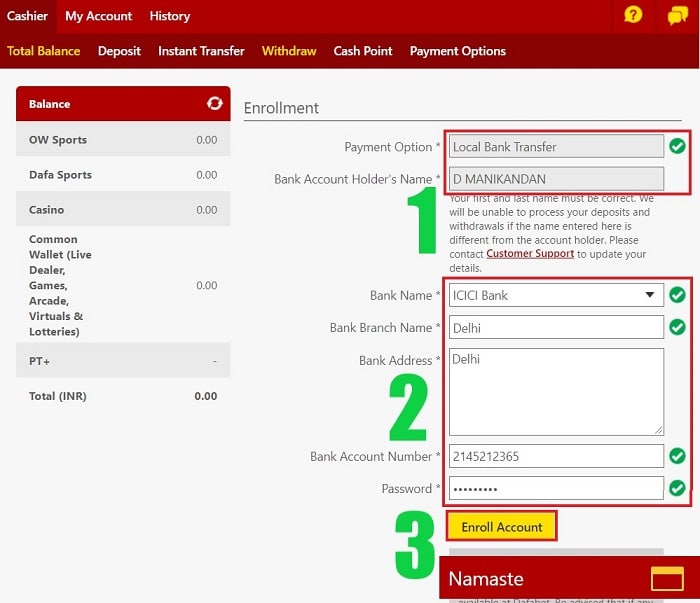Switch to the Withdraw section
The image size is (700, 603).
point(289,51)
